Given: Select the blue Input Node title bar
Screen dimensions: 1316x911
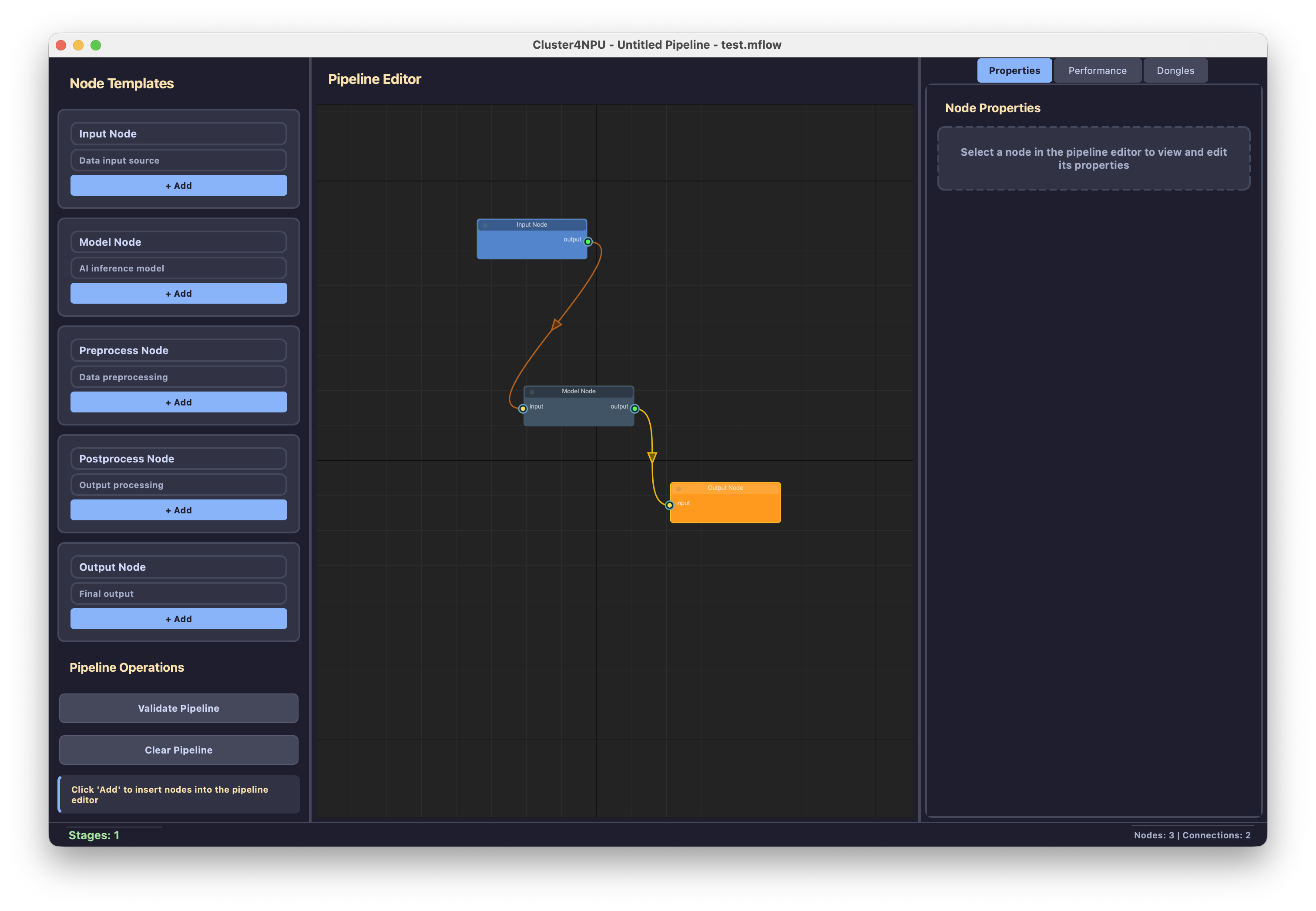Looking at the screenshot, I should click(x=531, y=225).
